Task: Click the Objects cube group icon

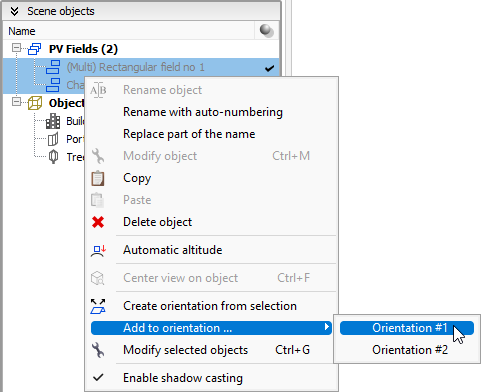Action: click(35, 103)
